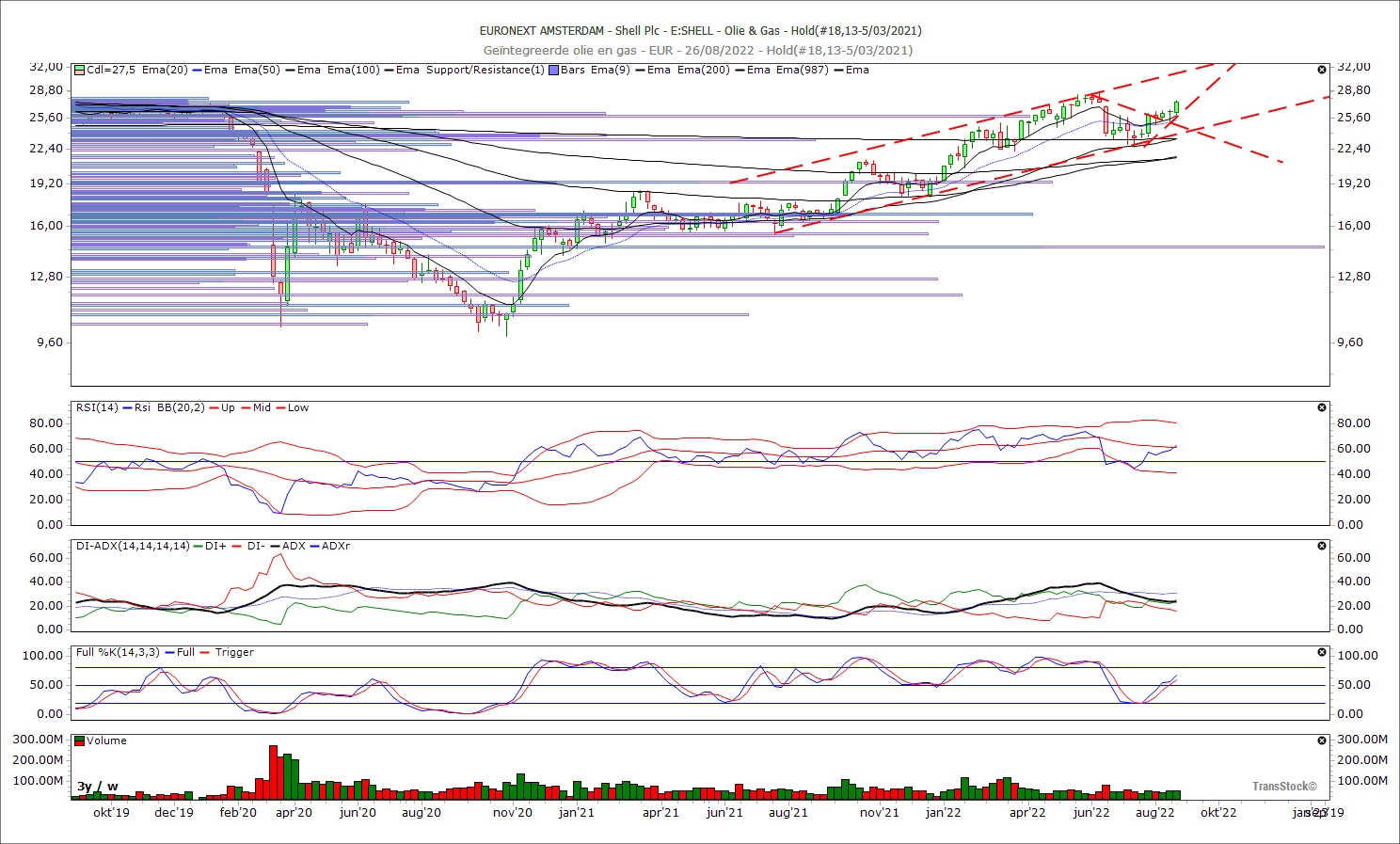Click the ADXr legend label

coord(336,546)
